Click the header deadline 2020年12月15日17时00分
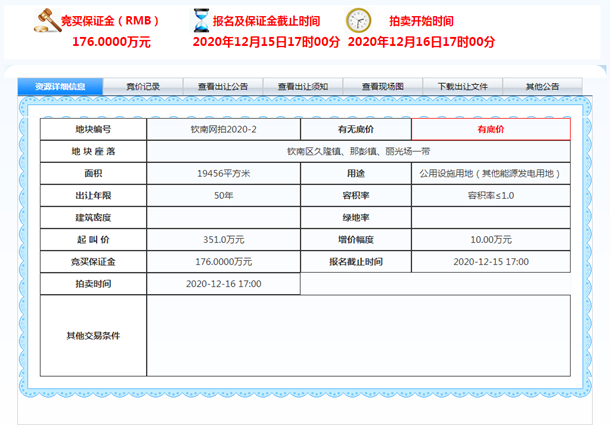Viewport: 610px width, 429px height. 266,42
